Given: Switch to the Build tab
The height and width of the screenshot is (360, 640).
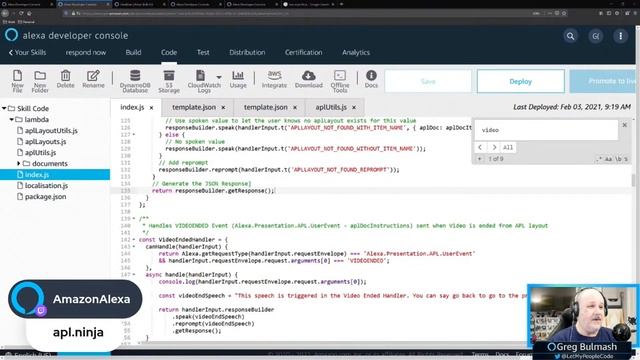Looking at the screenshot, I should (133, 52).
